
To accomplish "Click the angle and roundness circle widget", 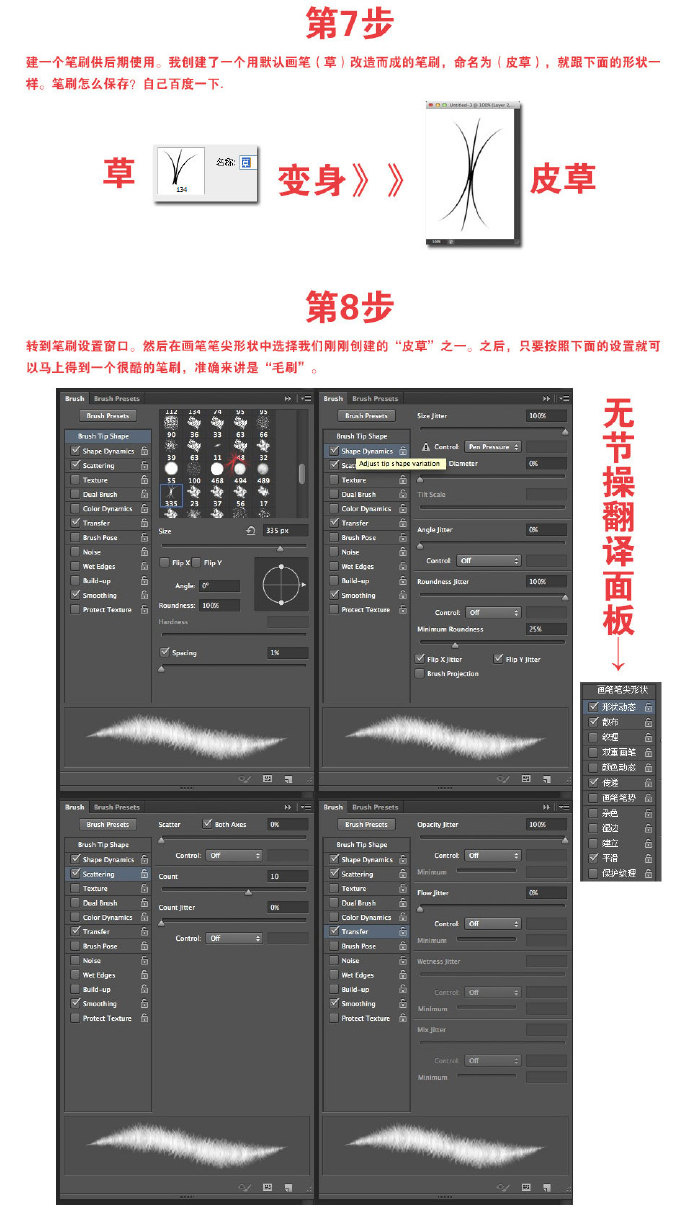I will (x=282, y=584).
